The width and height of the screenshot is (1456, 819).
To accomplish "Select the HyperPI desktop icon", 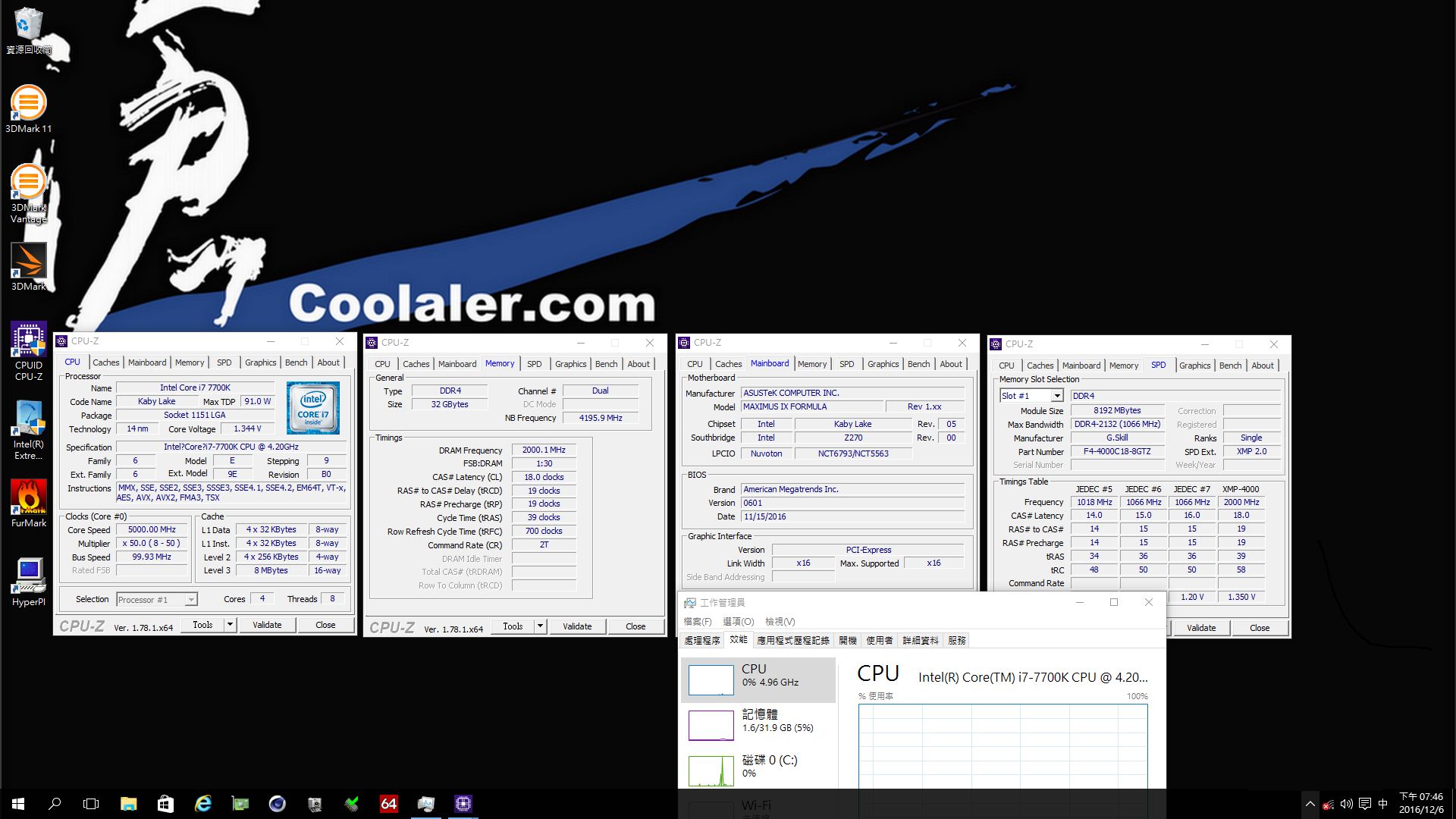I will pyautogui.click(x=28, y=582).
